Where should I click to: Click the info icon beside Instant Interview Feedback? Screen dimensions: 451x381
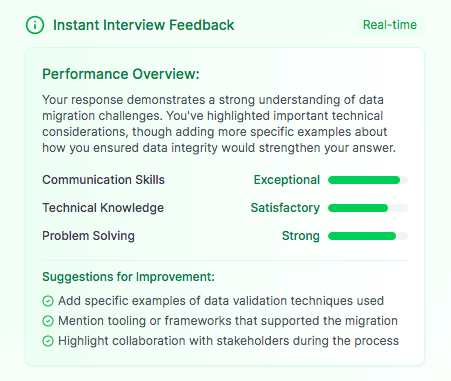pyautogui.click(x=35, y=25)
